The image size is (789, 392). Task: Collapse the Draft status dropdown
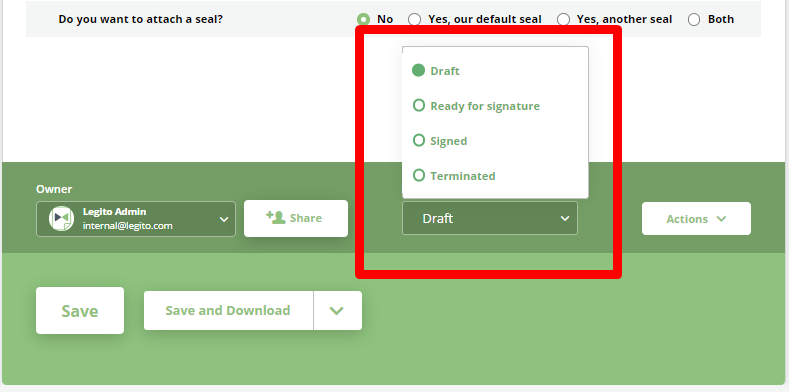coord(490,218)
